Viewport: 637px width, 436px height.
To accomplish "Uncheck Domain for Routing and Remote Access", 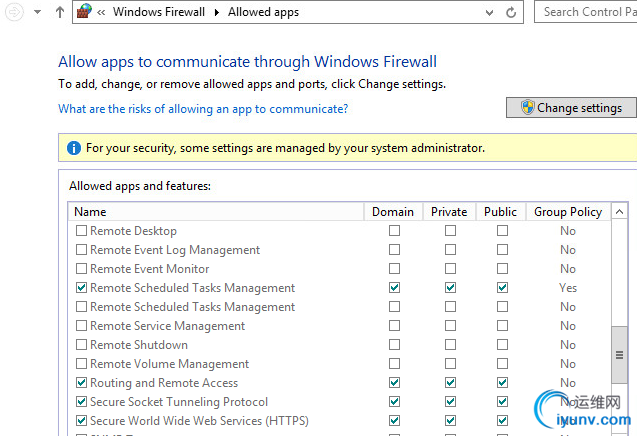I will 394,383.
